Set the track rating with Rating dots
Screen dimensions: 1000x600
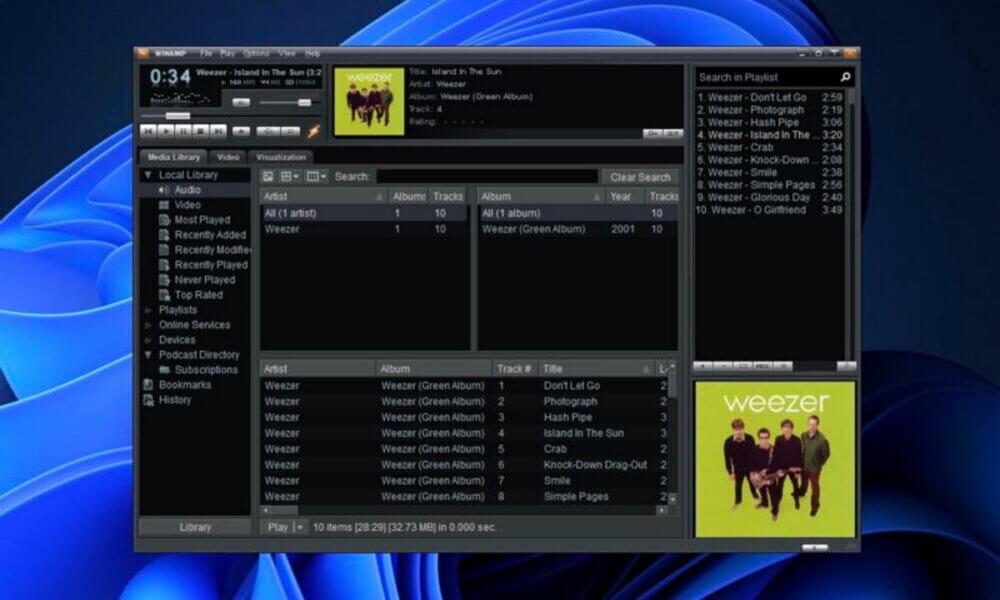pos(463,122)
